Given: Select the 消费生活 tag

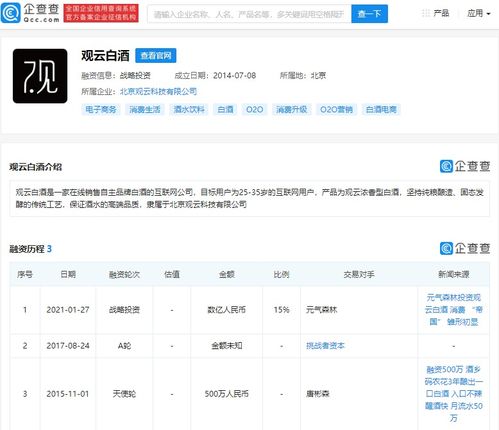Looking at the screenshot, I should [x=145, y=109].
